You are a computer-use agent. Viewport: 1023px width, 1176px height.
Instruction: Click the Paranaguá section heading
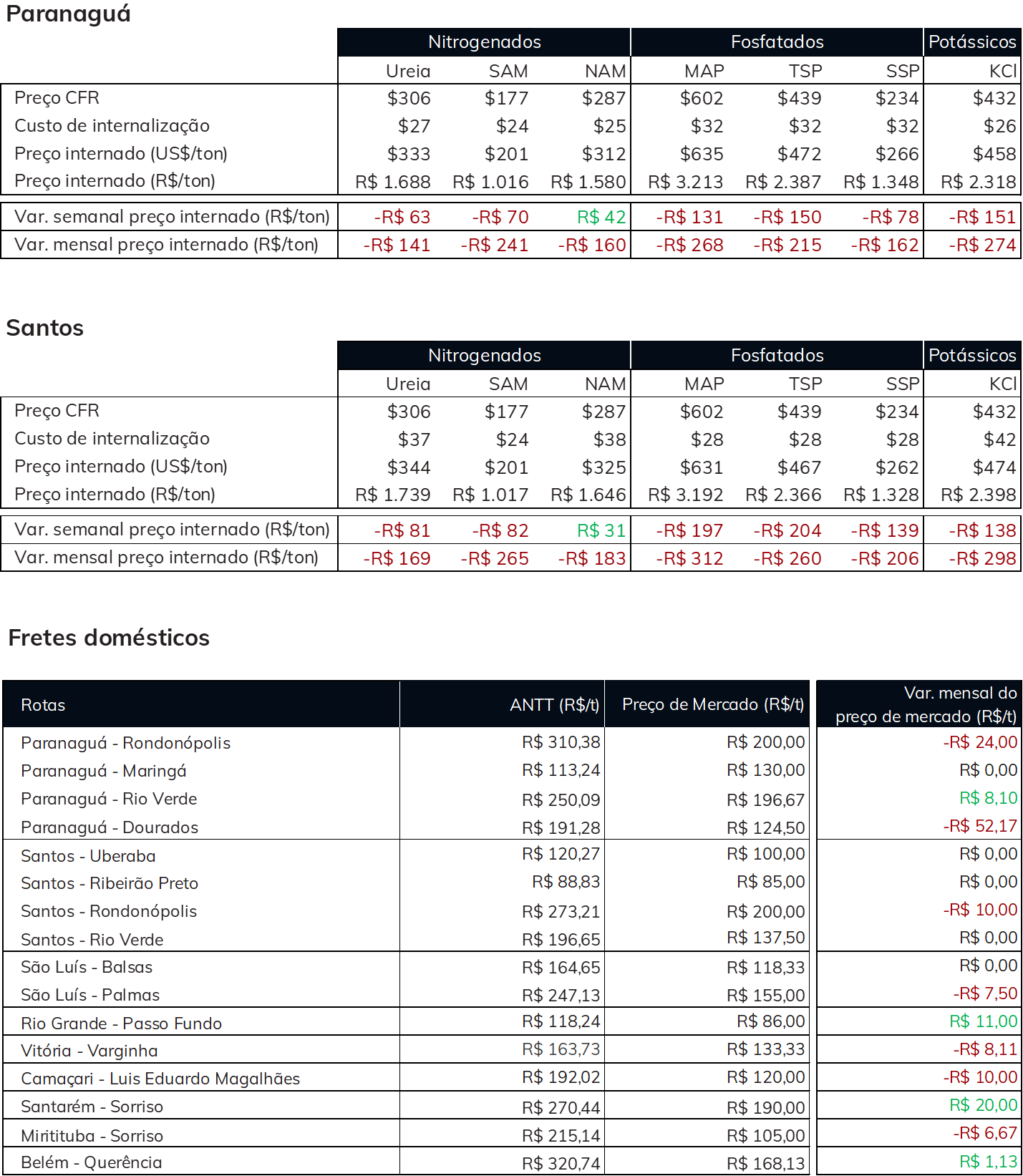pos(69,14)
